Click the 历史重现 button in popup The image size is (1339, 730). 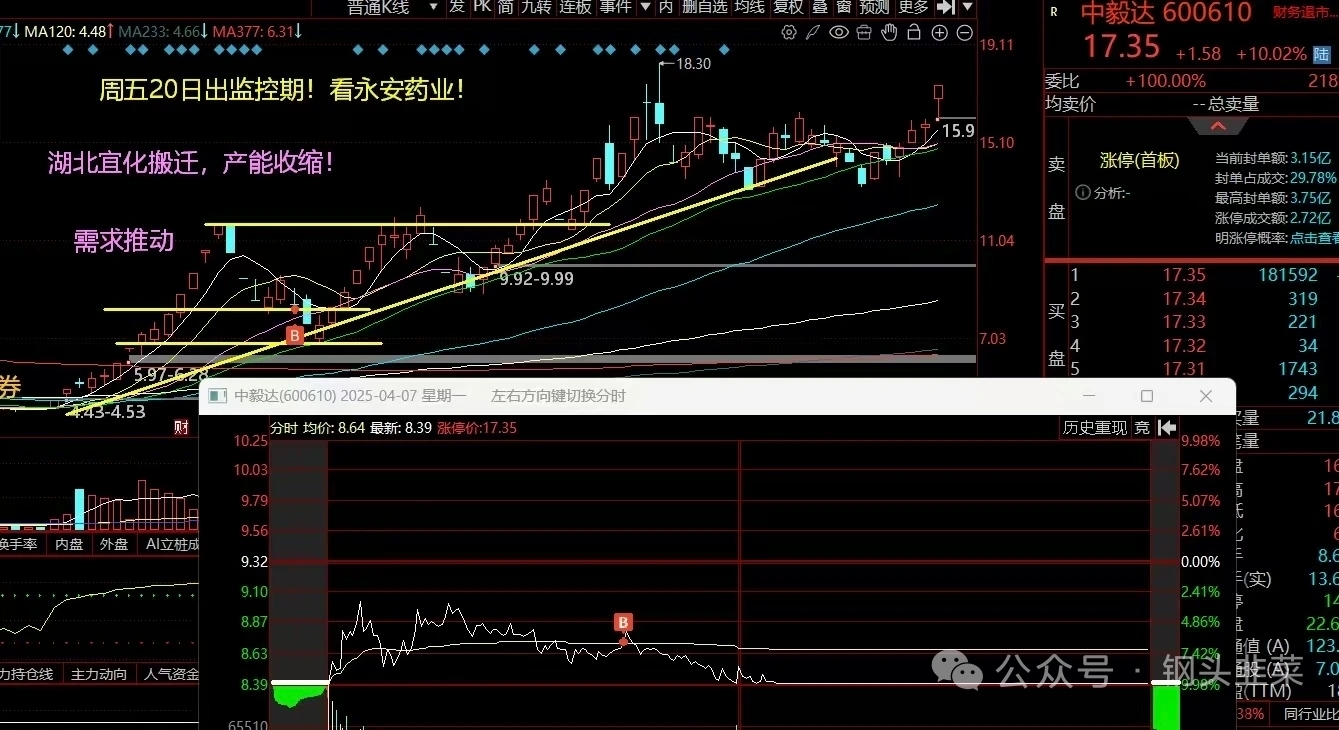tap(1095, 427)
